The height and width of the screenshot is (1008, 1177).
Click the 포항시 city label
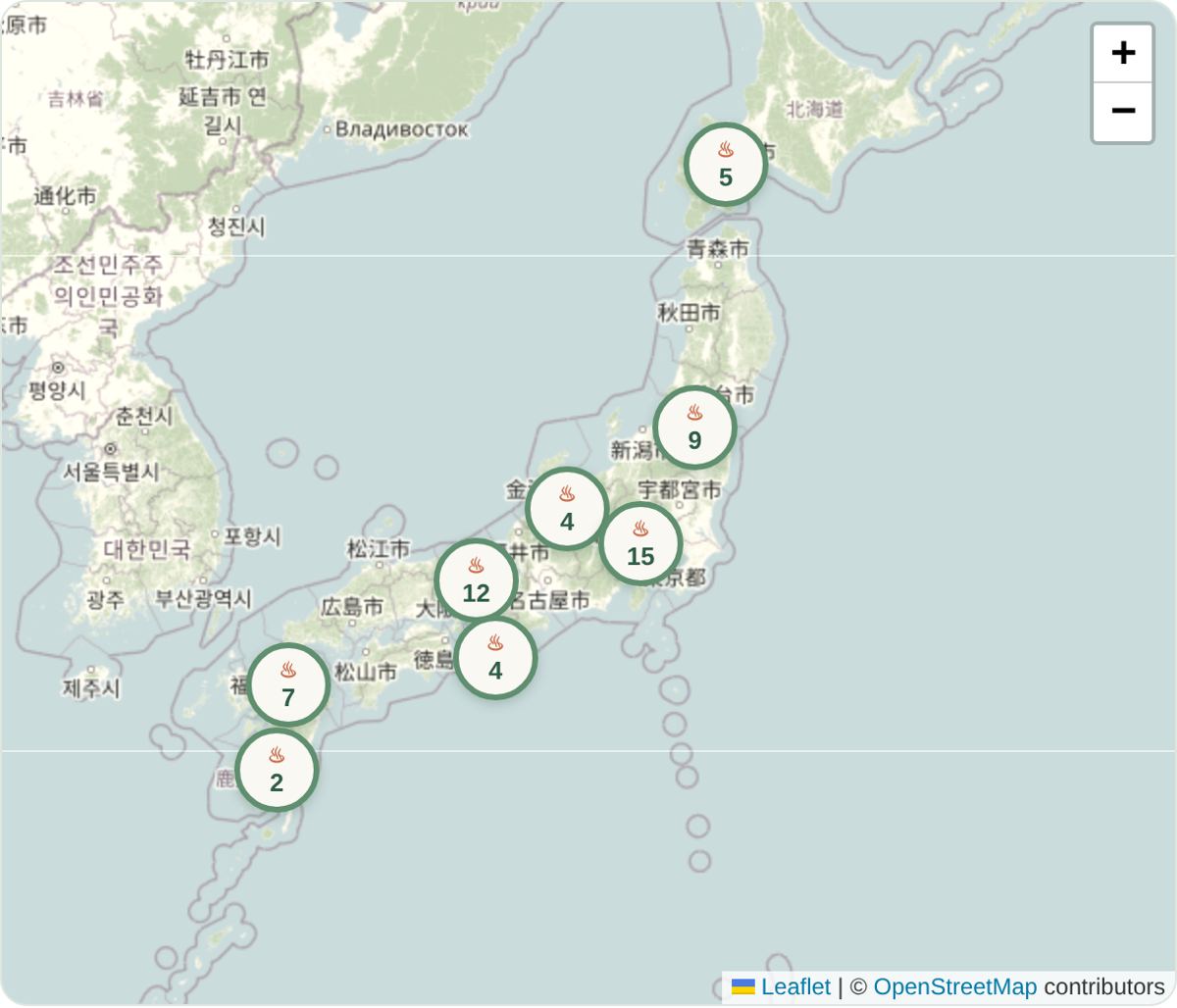click(252, 535)
